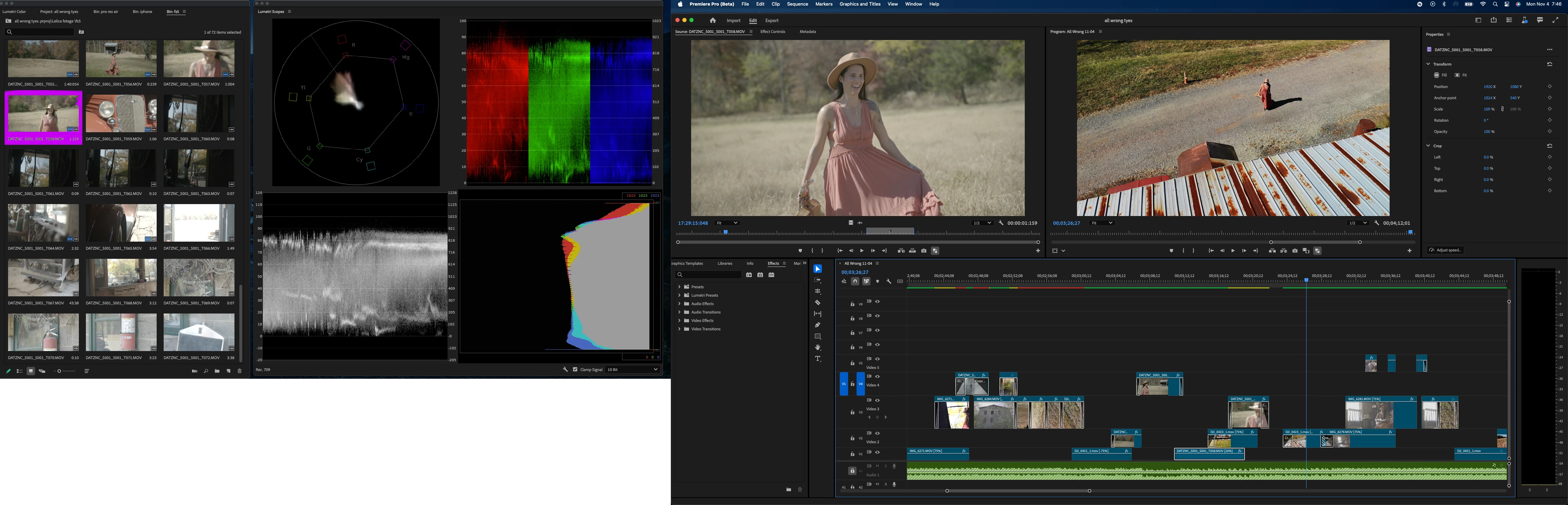The image size is (1568, 505).
Task: Click the Export workspace link
Action: (772, 21)
